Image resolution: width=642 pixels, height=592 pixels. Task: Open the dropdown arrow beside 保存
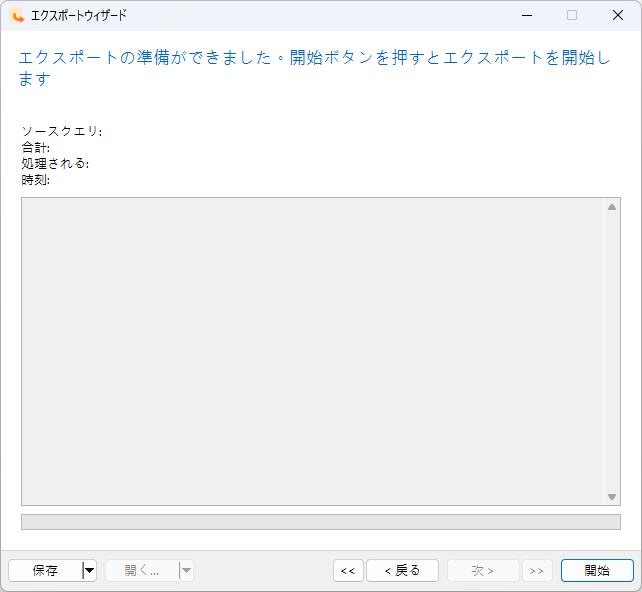[x=89, y=570]
